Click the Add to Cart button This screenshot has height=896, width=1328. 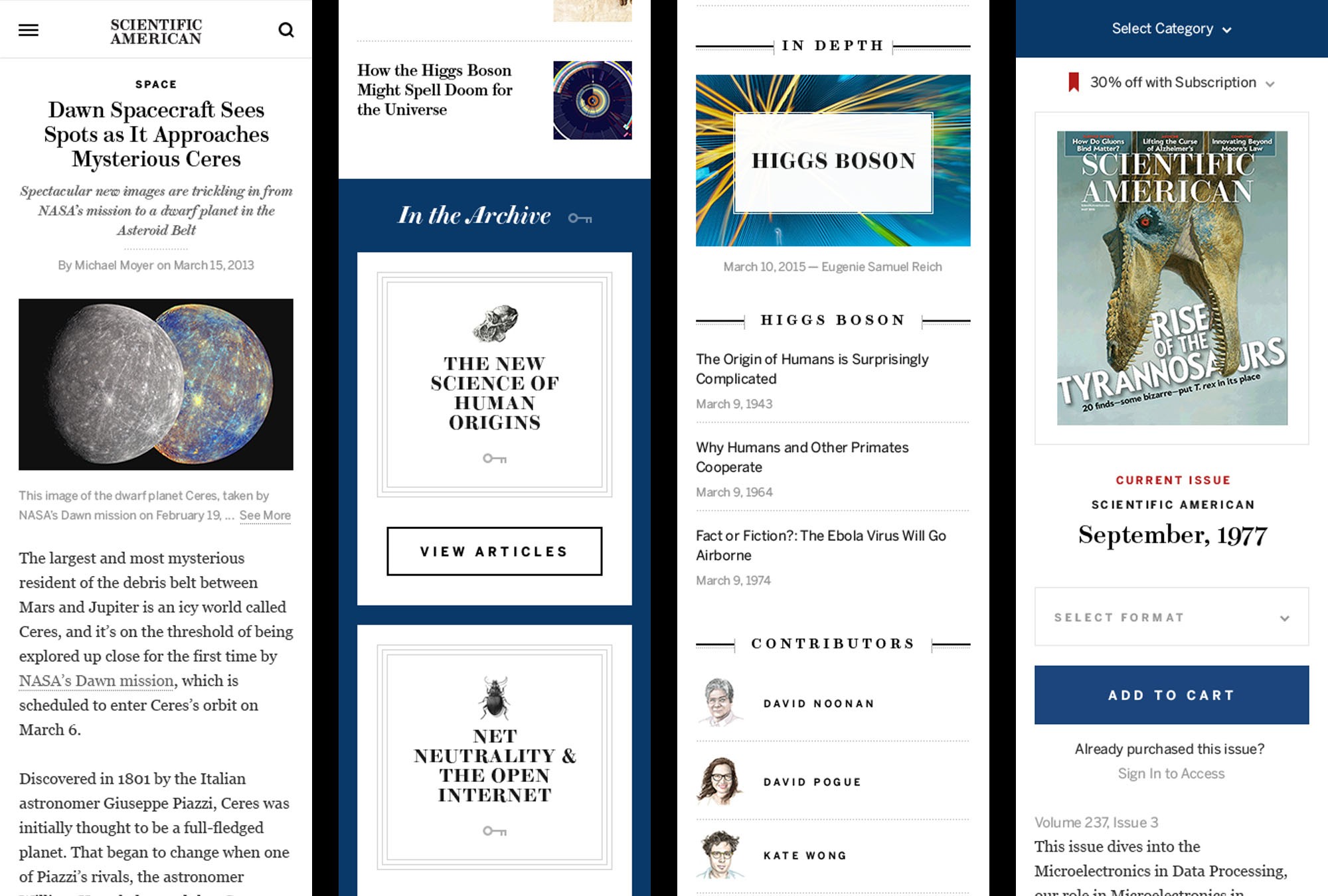tap(1171, 695)
